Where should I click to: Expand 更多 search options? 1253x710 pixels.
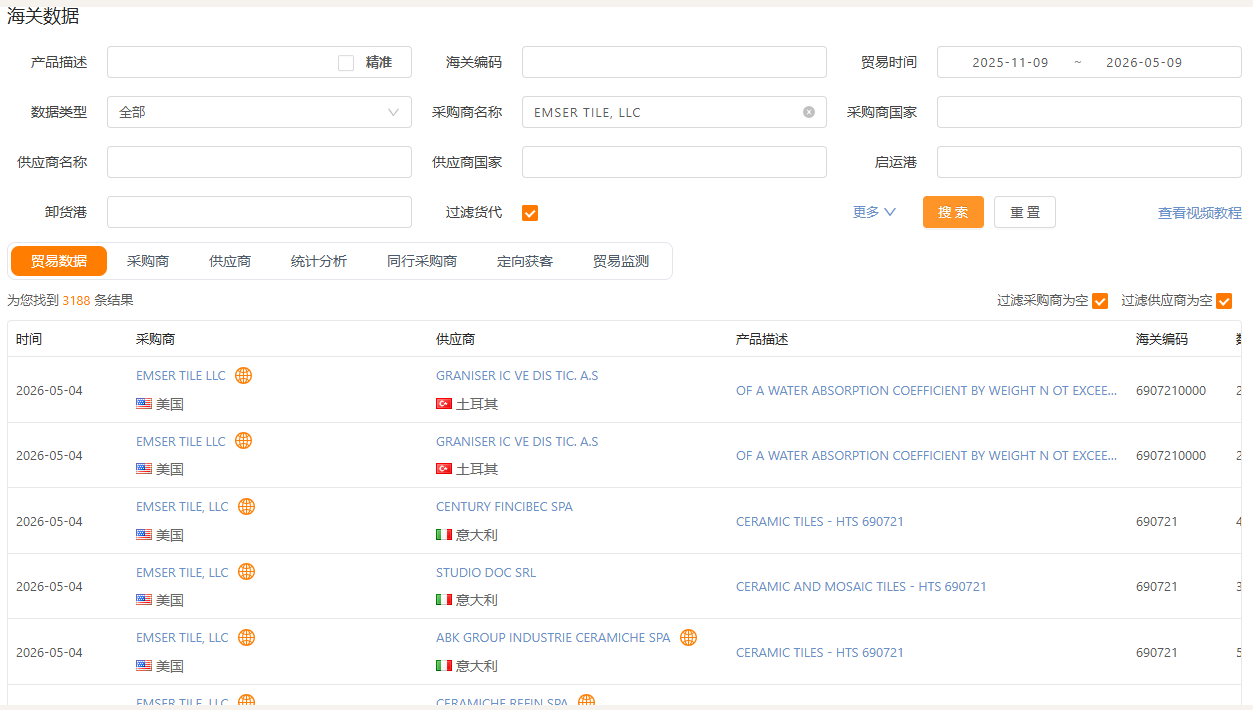(874, 212)
